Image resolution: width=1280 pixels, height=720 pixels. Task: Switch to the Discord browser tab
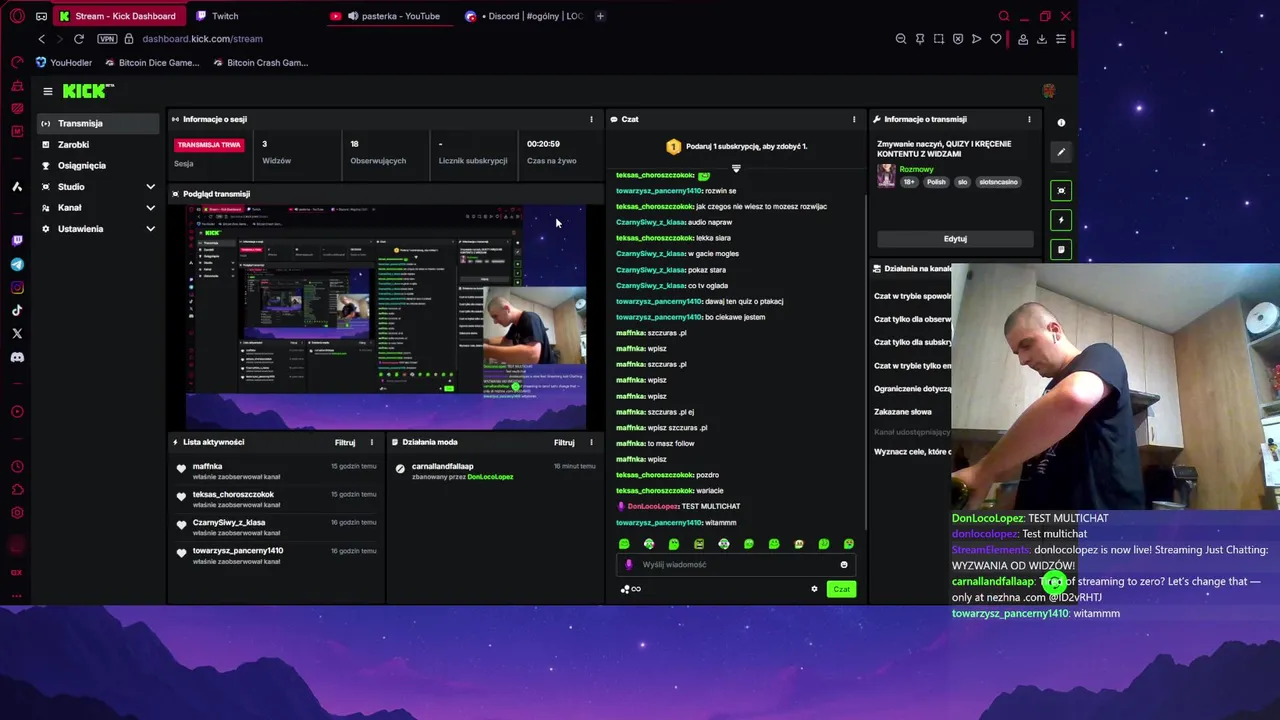tap(525, 16)
